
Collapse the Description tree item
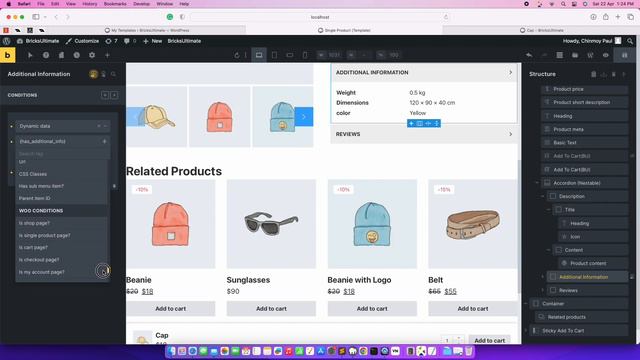[543, 196]
